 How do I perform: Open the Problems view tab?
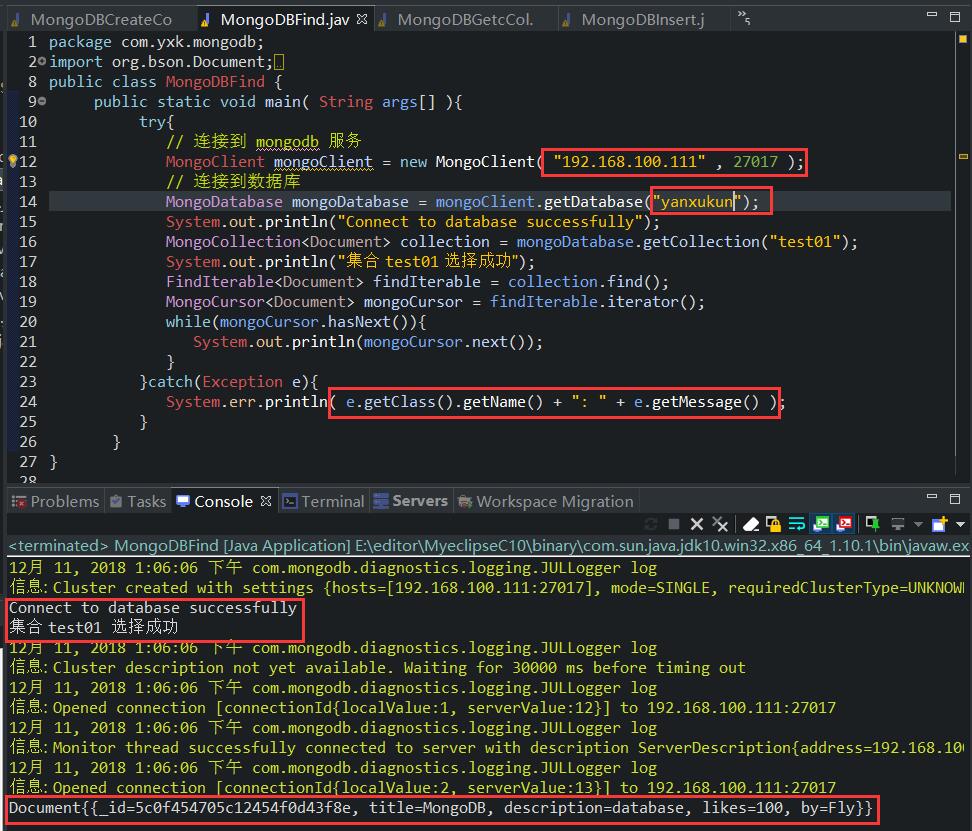click(x=56, y=501)
